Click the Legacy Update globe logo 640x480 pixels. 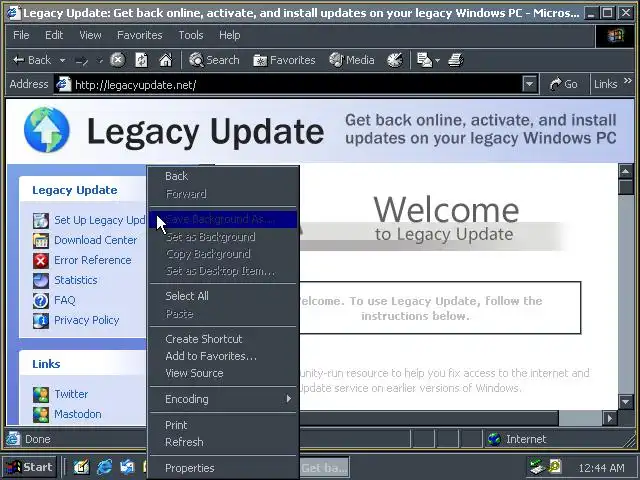[47, 130]
